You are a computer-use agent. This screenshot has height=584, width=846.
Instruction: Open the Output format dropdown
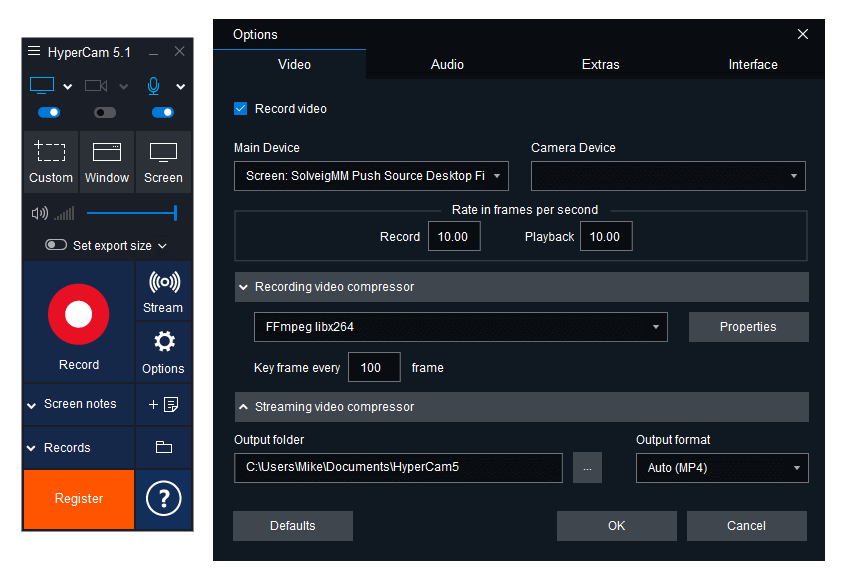[721, 468]
